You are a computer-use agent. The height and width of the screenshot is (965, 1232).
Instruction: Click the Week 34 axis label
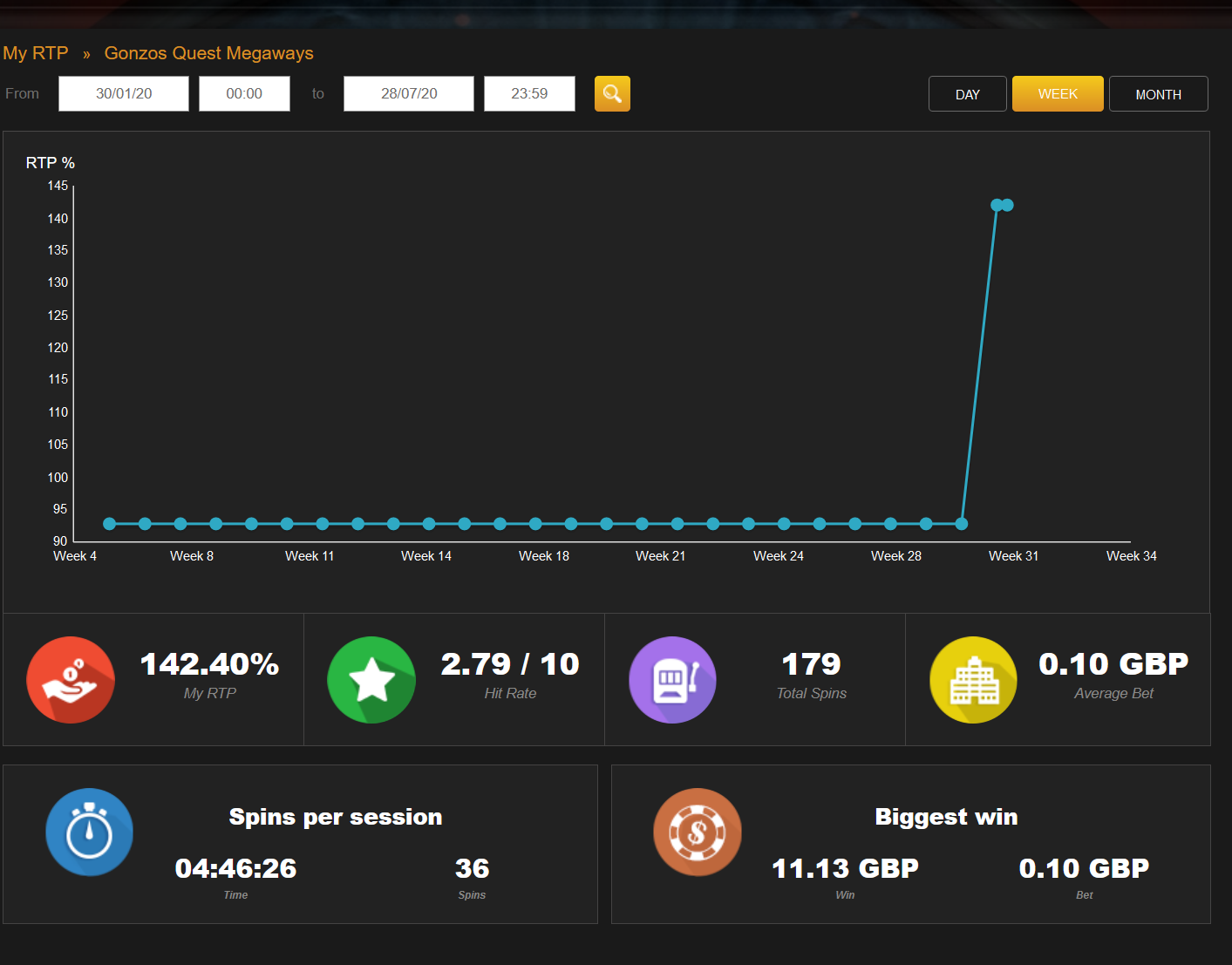[x=1132, y=556]
